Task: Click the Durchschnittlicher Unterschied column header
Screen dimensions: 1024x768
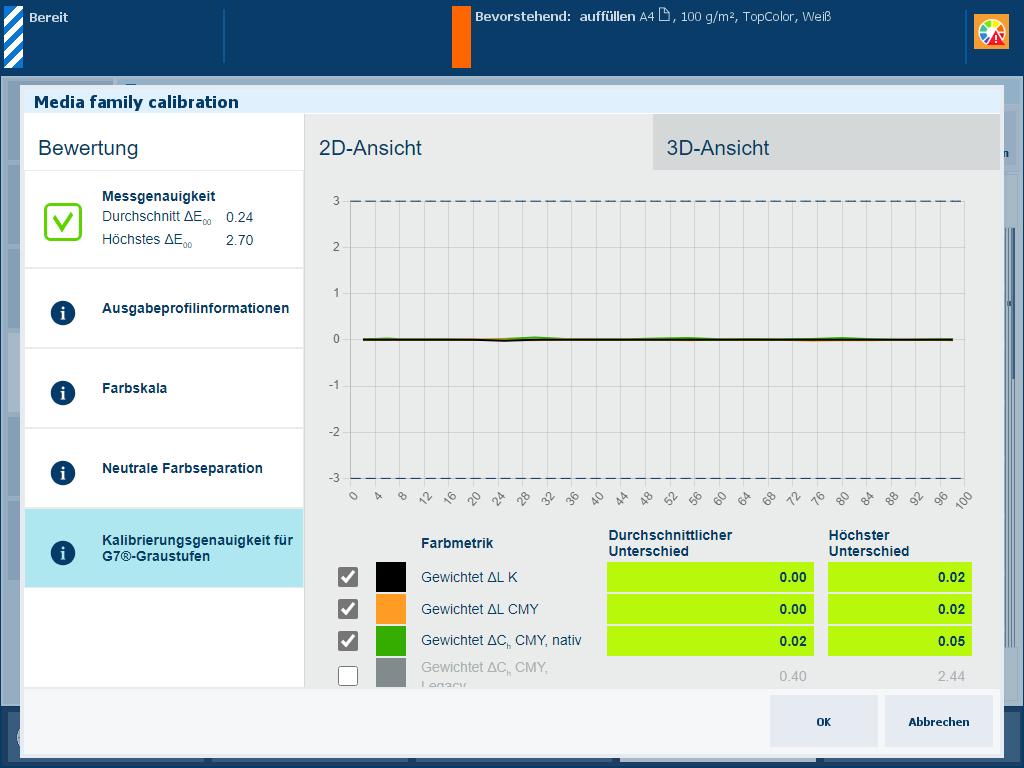Action: tap(670, 543)
